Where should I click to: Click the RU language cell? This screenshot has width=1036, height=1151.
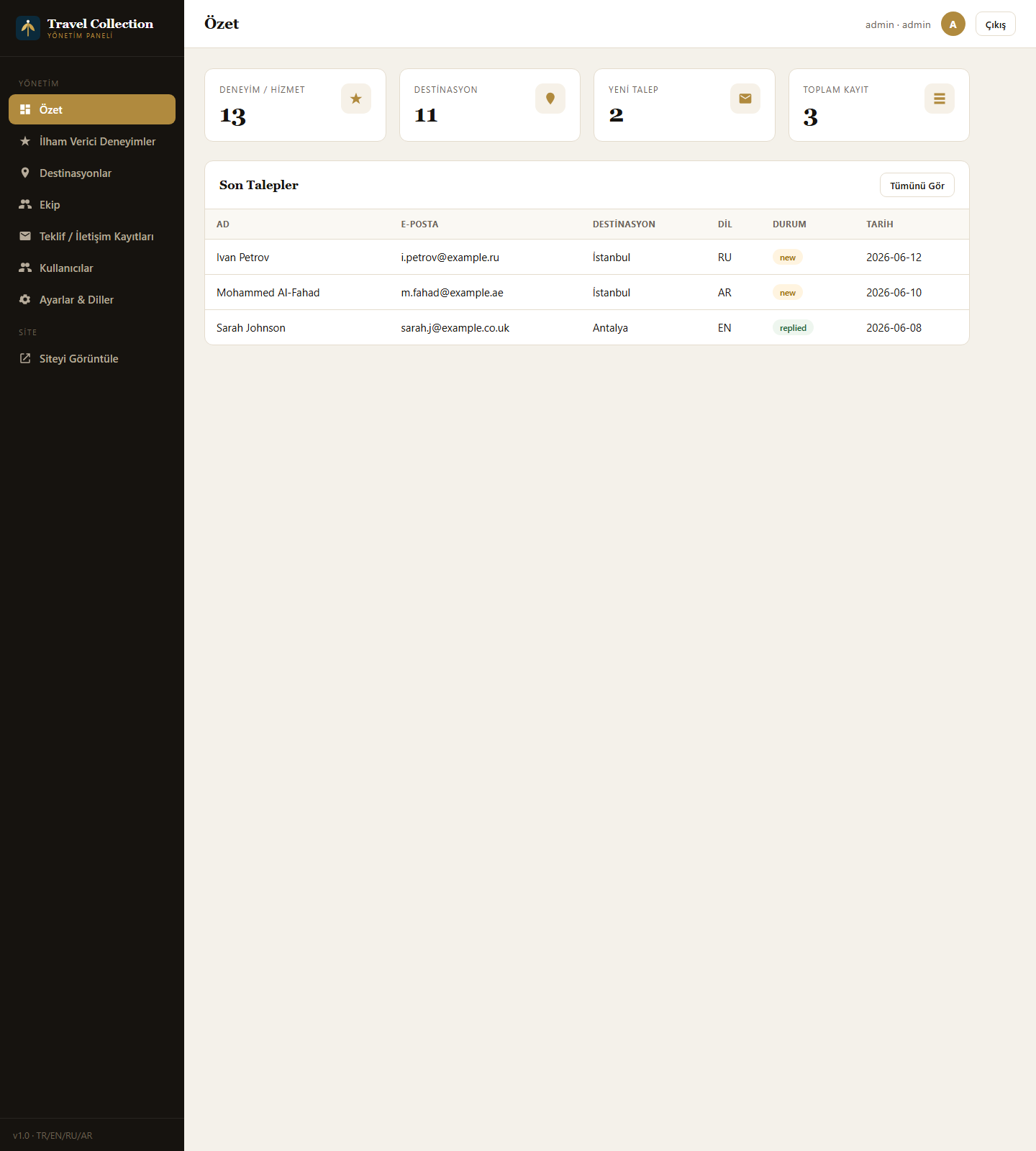[724, 258]
